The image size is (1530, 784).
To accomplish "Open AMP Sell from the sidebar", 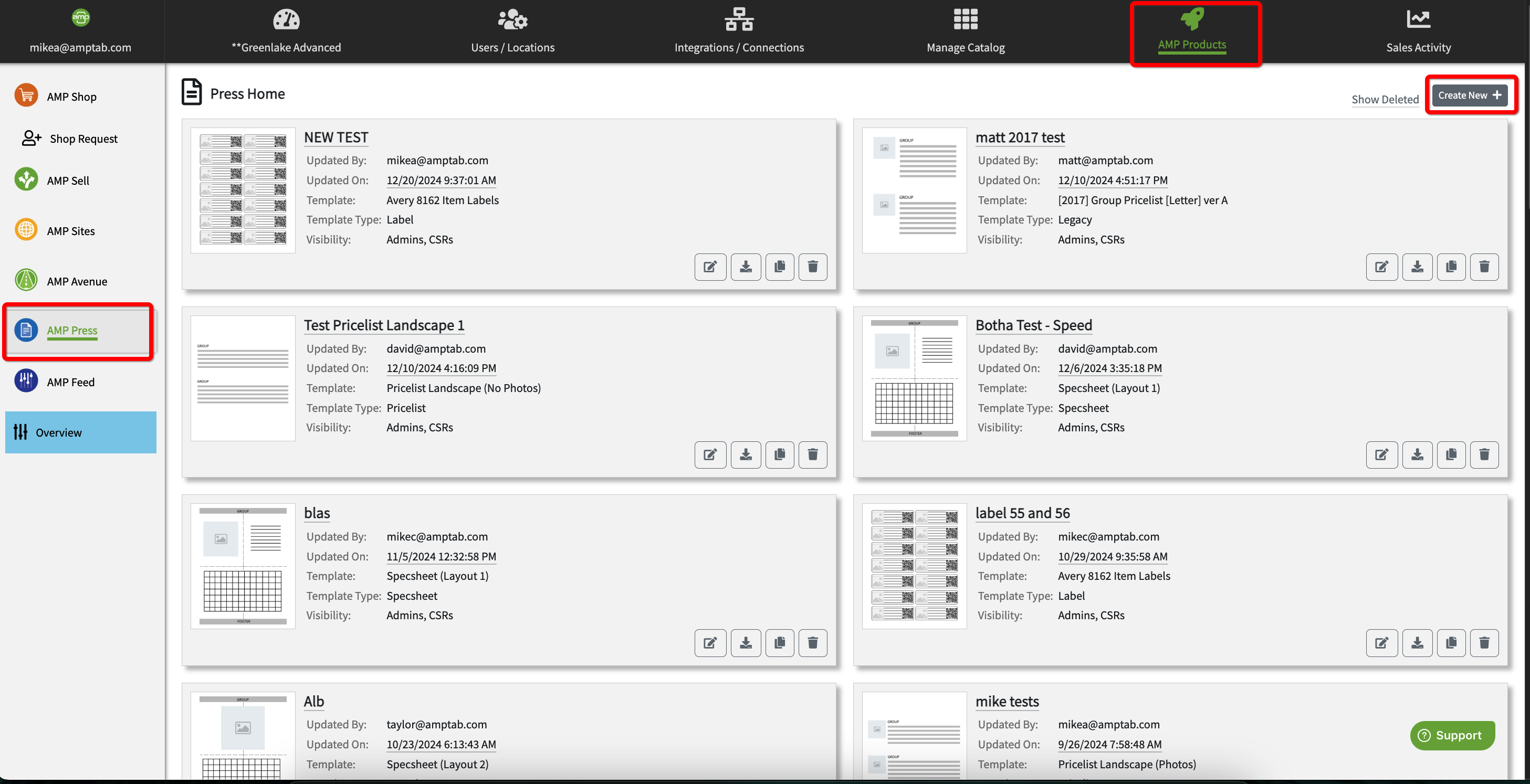I will pyautogui.click(x=68, y=181).
